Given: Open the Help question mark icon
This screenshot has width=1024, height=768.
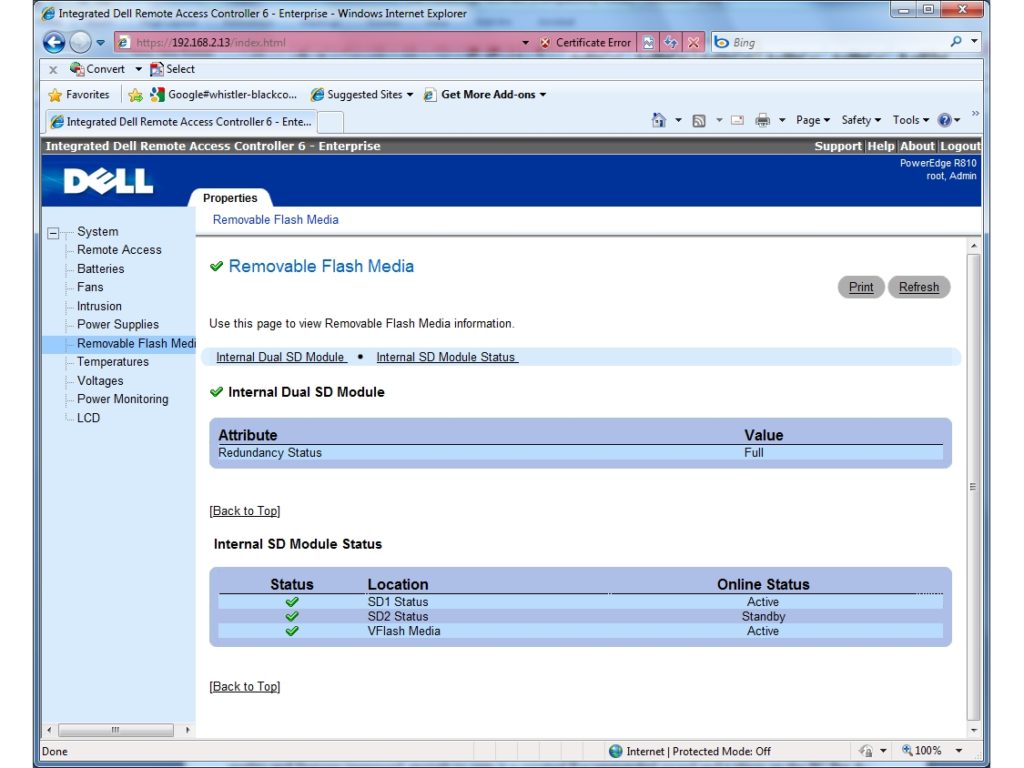Looking at the screenshot, I should pos(944,119).
